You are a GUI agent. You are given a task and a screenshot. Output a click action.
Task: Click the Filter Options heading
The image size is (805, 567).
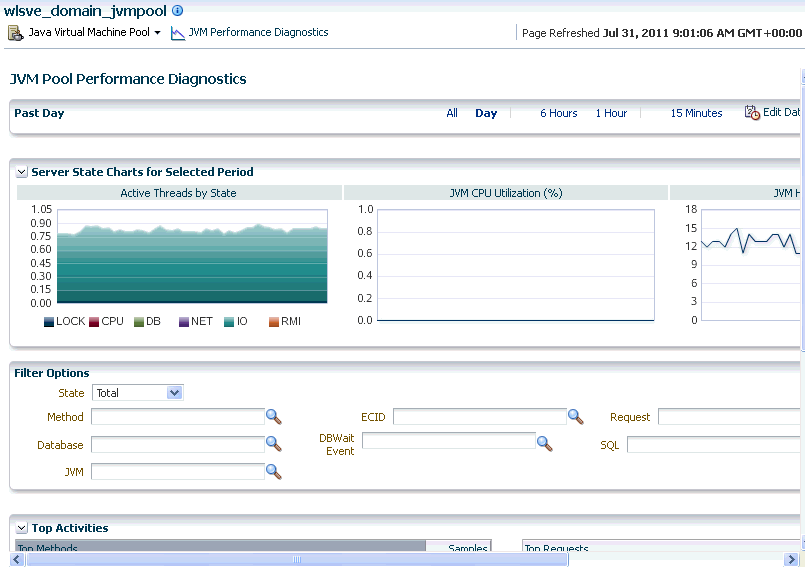[51, 373]
